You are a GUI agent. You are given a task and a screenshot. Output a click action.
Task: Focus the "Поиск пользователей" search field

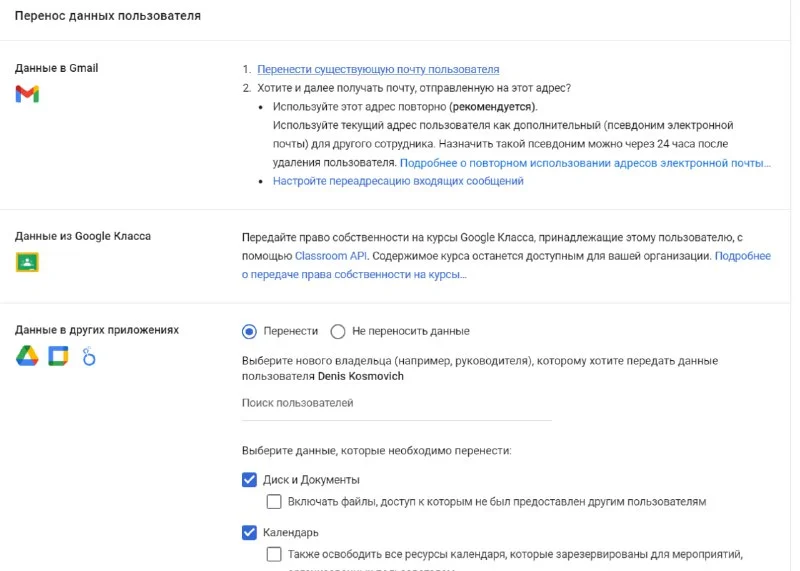(396, 403)
